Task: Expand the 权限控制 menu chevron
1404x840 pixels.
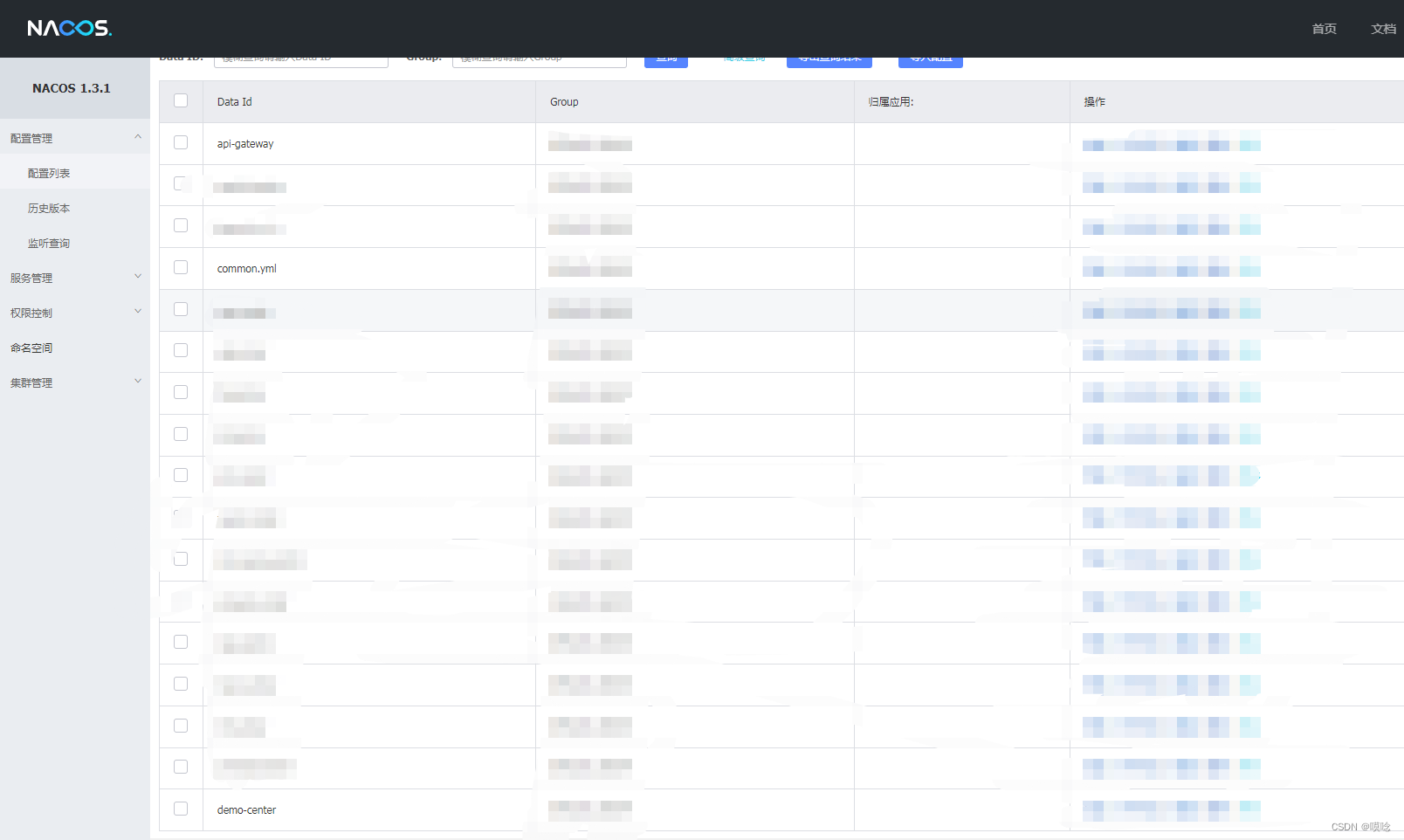Action: (x=138, y=311)
